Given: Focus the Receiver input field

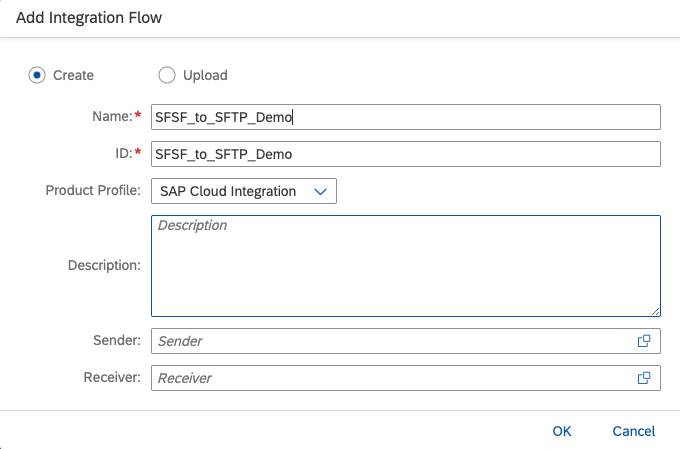Looking at the screenshot, I should [406, 378].
